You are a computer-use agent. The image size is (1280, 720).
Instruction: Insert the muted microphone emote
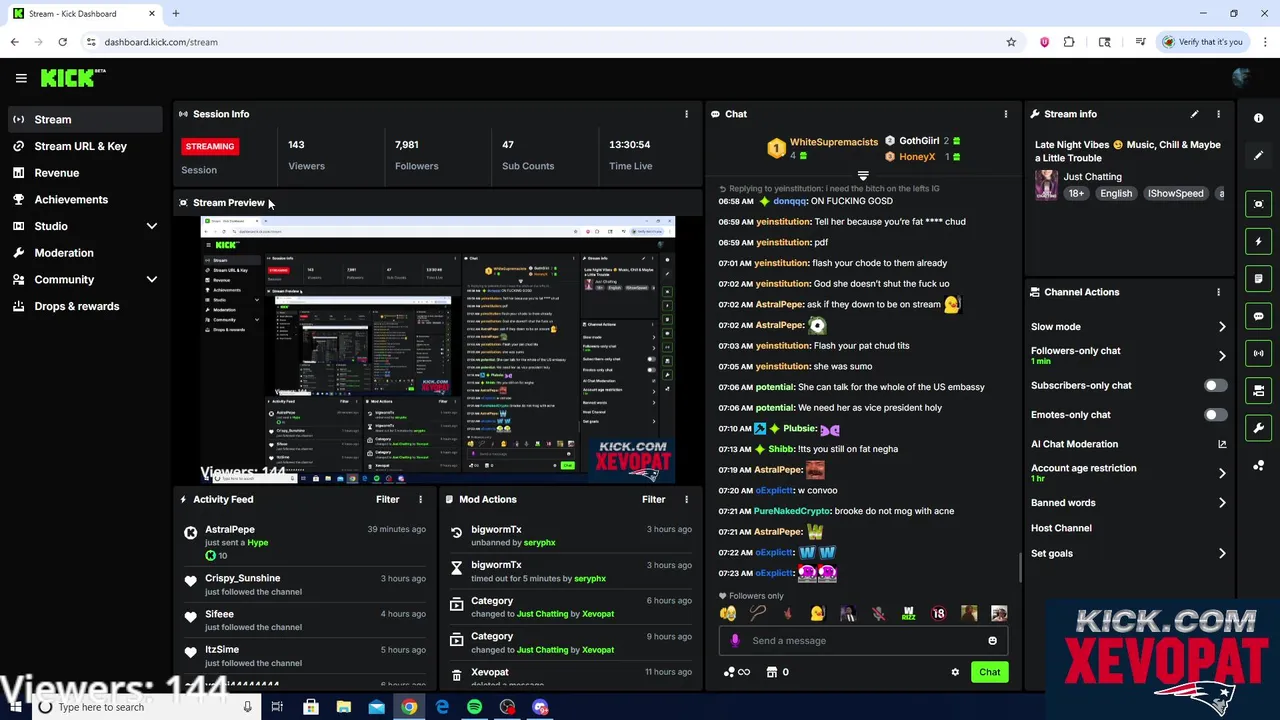coord(878,614)
